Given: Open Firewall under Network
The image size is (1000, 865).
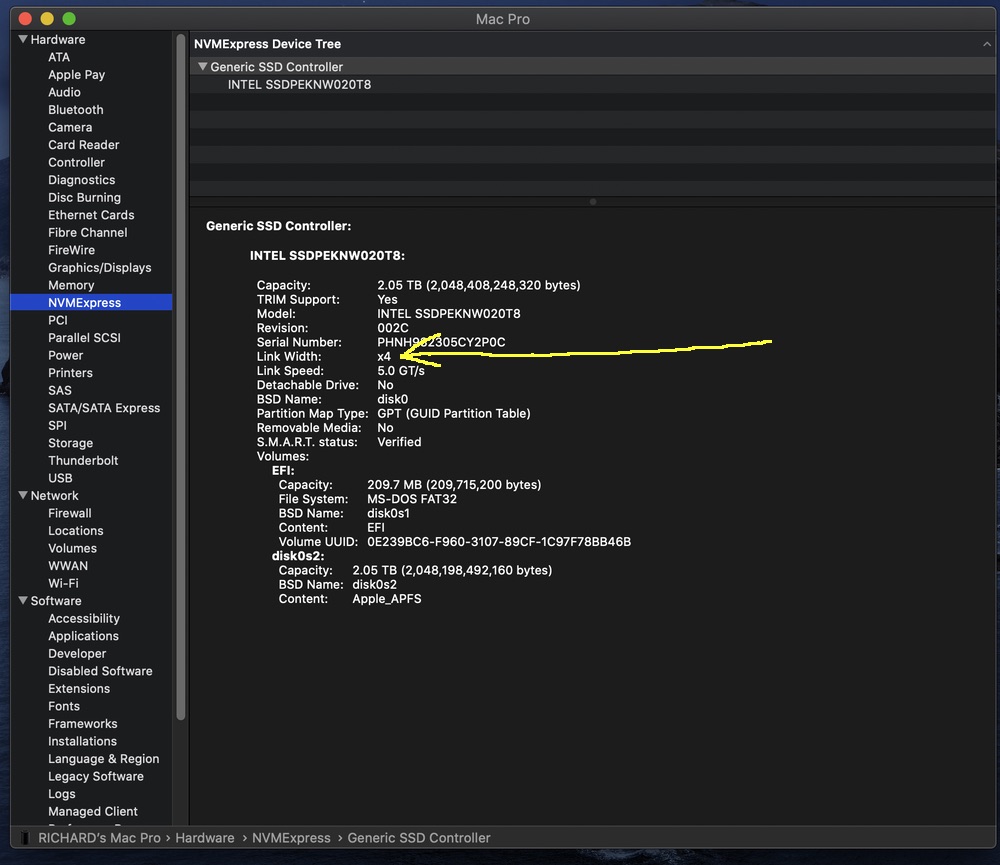Looking at the screenshot, I should tap(70, 514).
